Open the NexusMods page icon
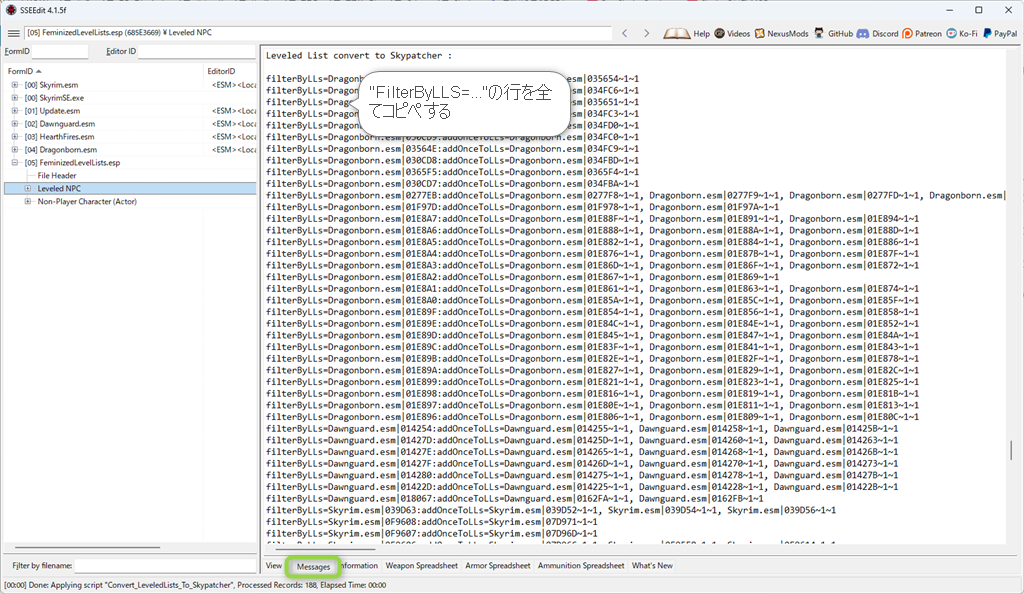The height and width of the screenshot is (594, 1024). pos(760,33)
